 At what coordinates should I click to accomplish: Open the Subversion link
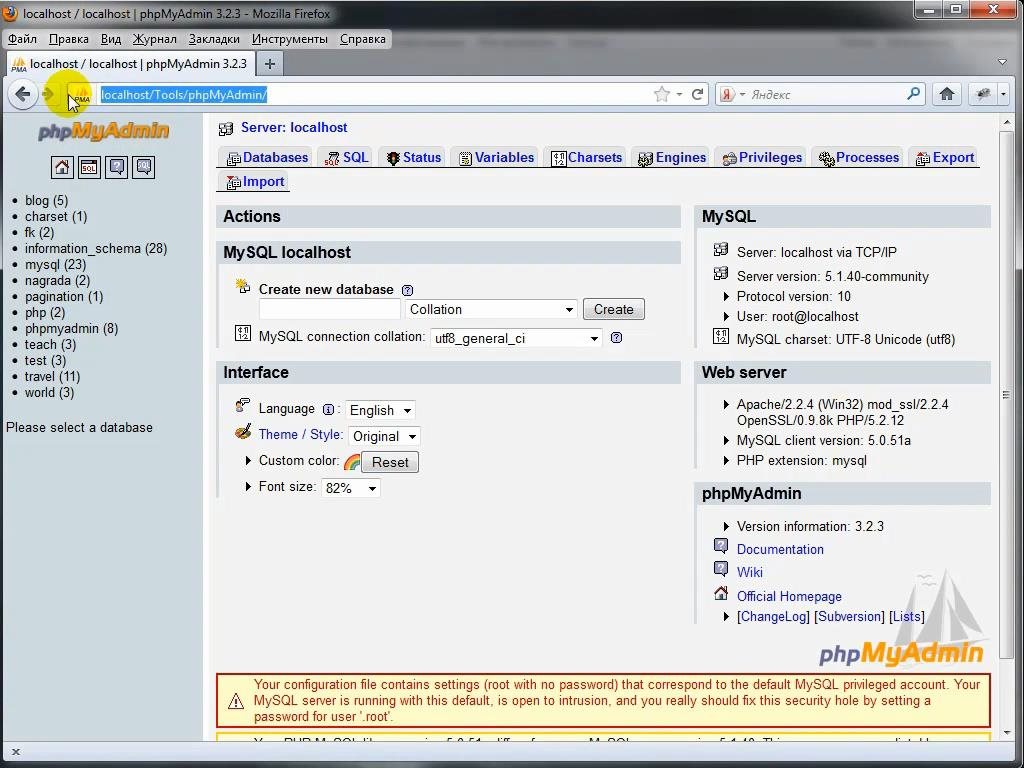pos(849,616)
